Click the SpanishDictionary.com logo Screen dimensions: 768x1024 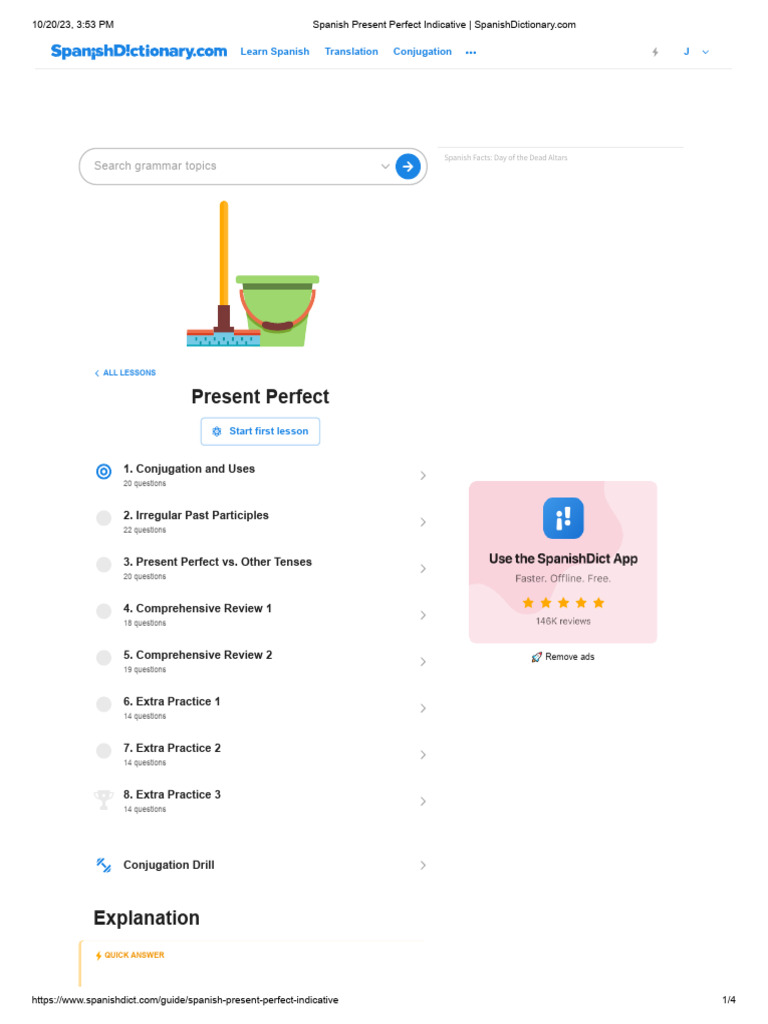pos(139,51)
